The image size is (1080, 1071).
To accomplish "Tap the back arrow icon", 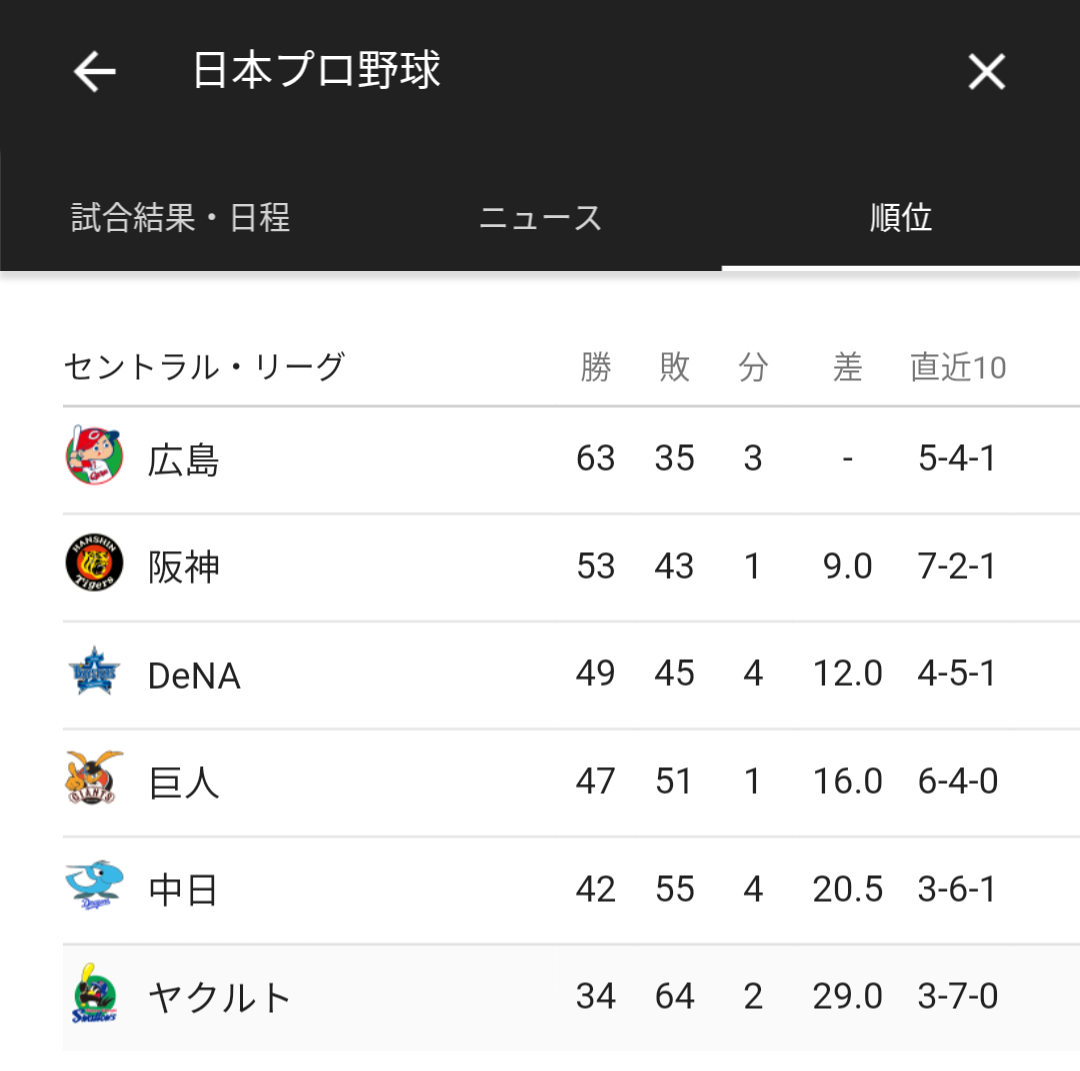I will coord(94,72).
